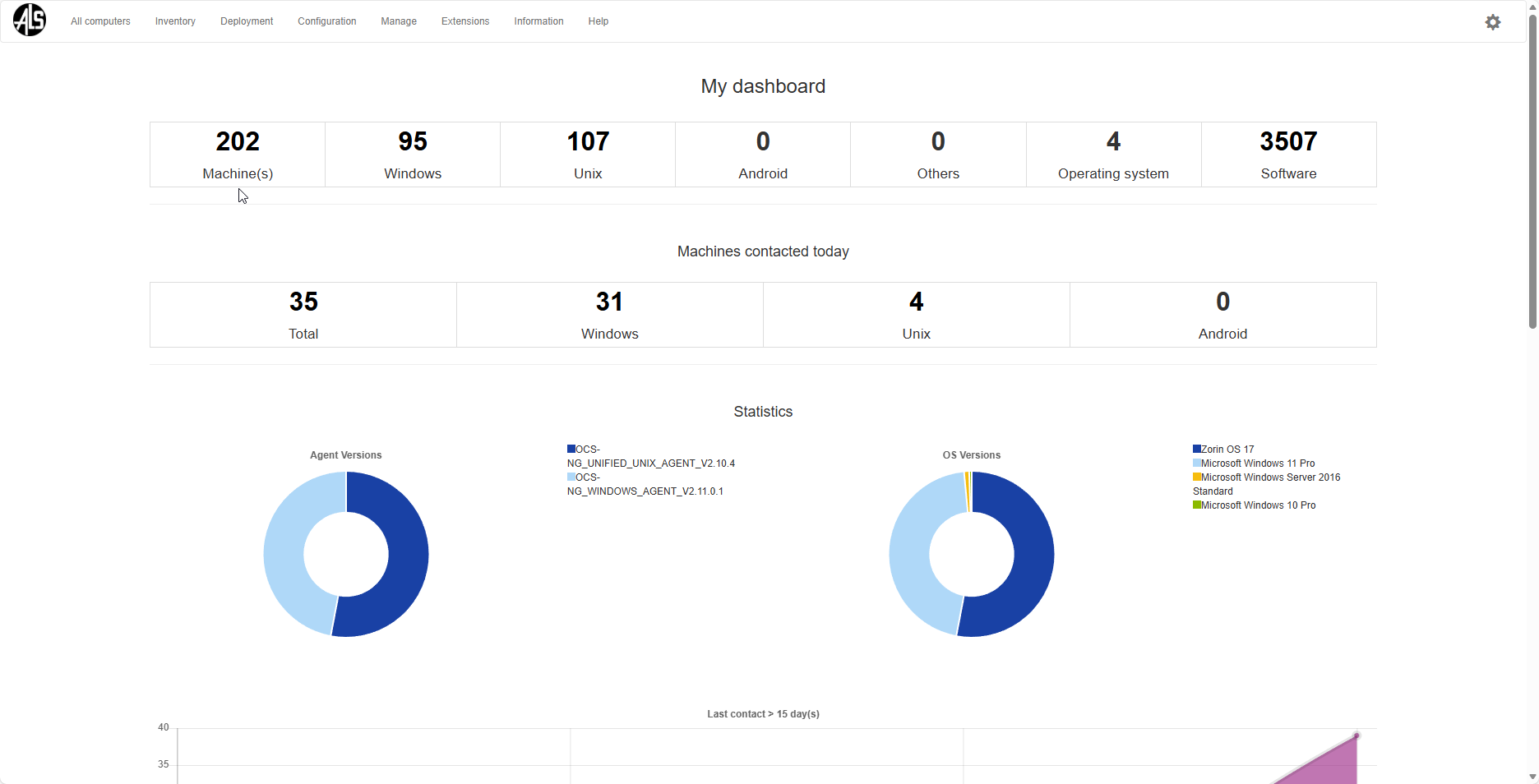Open the All computers menu
Screen dimensions: 1539x784
100,21
